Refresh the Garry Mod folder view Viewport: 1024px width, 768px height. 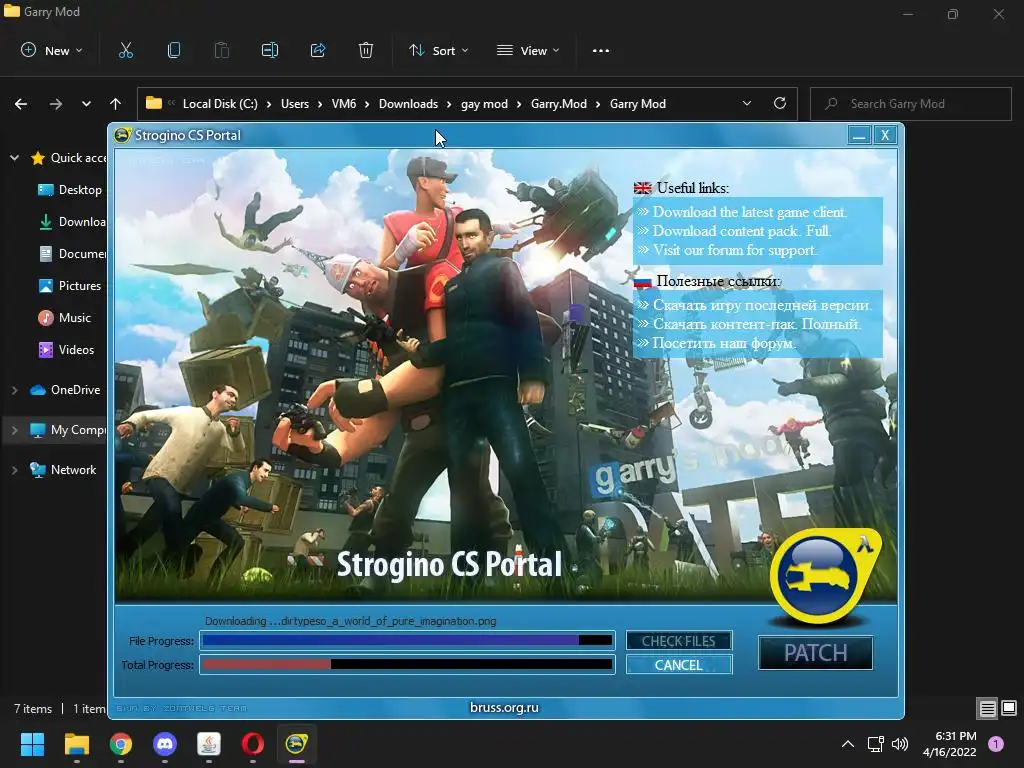click(x=780, y=103)
